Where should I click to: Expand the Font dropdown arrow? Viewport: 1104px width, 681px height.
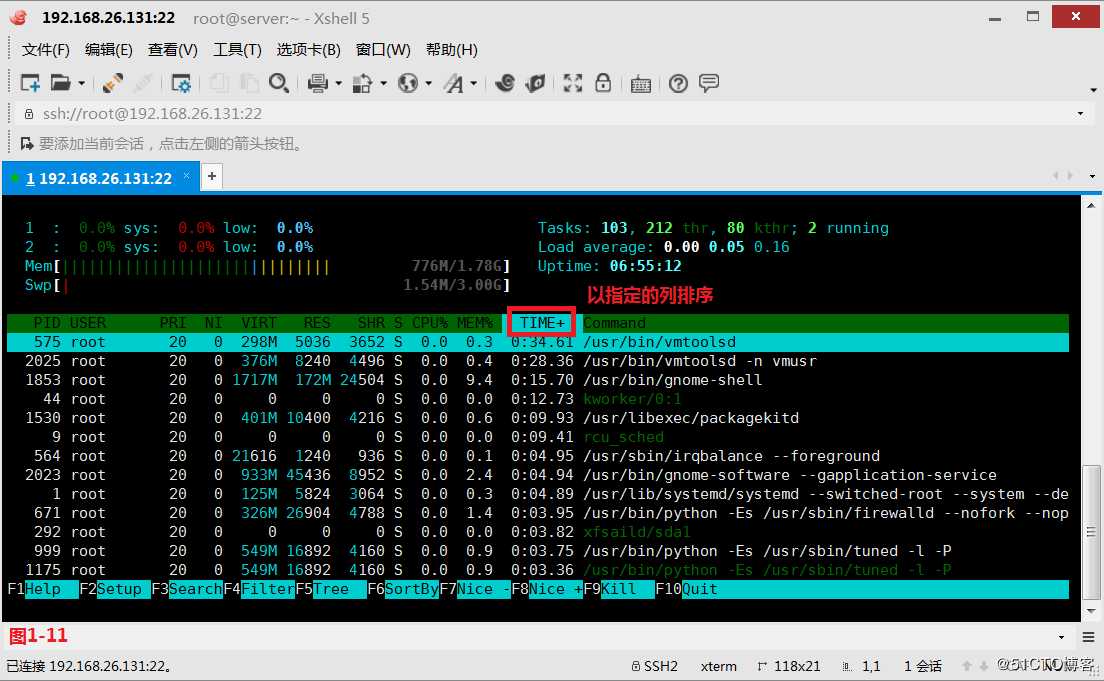click(x=474, y=83)
